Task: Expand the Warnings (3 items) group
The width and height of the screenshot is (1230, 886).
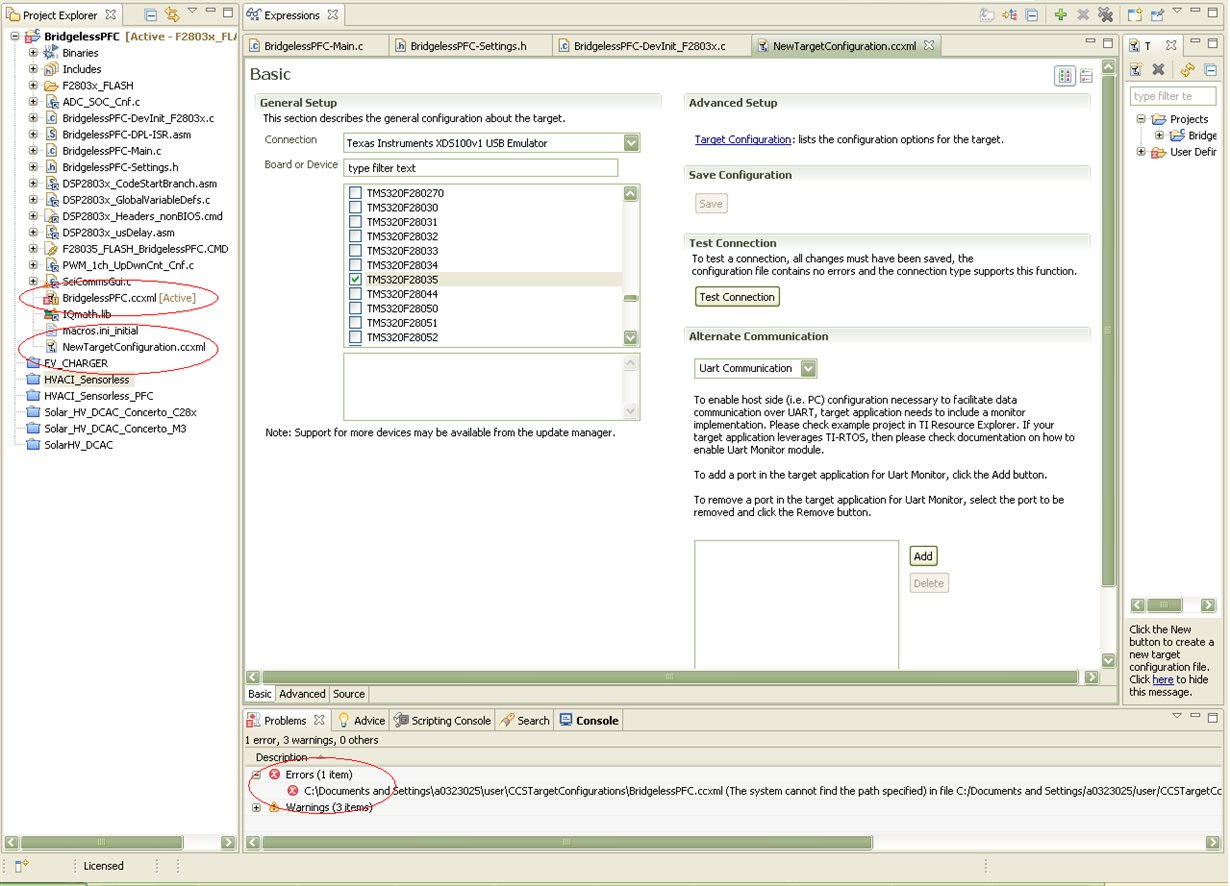Action: (256, 807)
